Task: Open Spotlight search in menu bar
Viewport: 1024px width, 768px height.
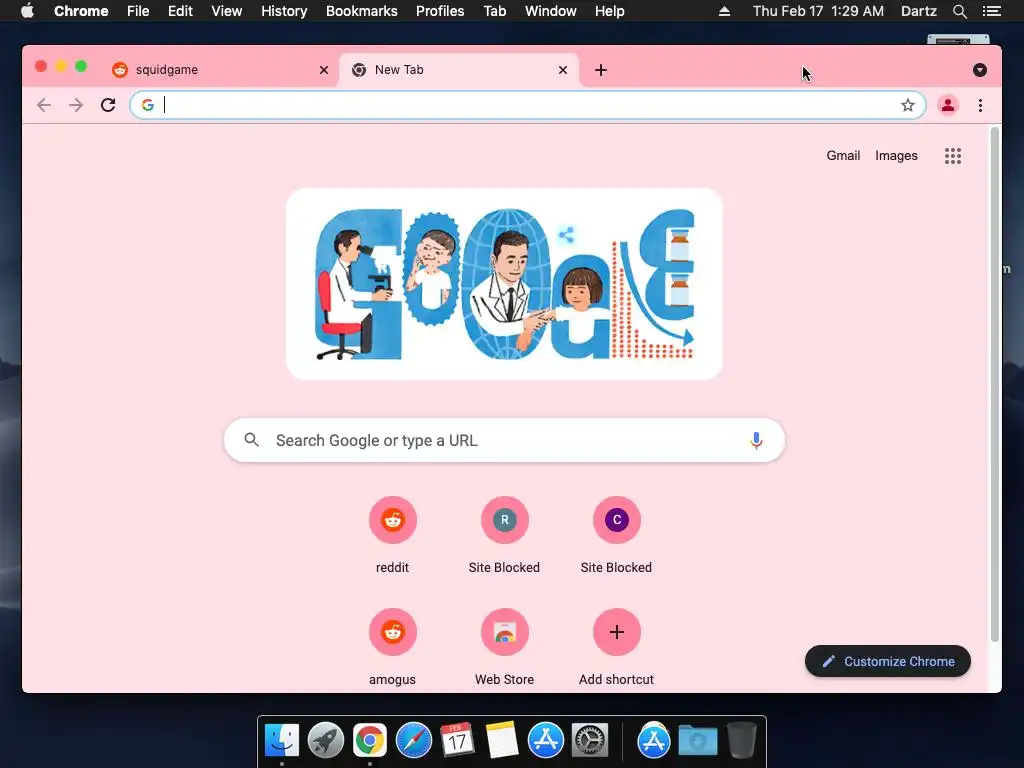Action: [x=959, y=11]
